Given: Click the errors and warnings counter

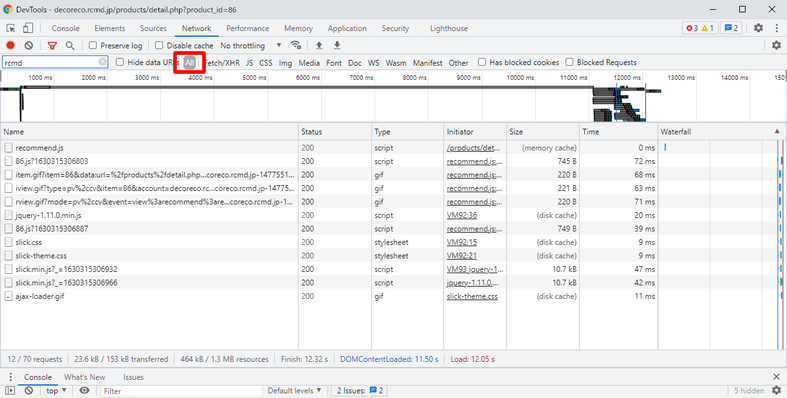Looking at the screenshot, I should (x=700, y=28).
